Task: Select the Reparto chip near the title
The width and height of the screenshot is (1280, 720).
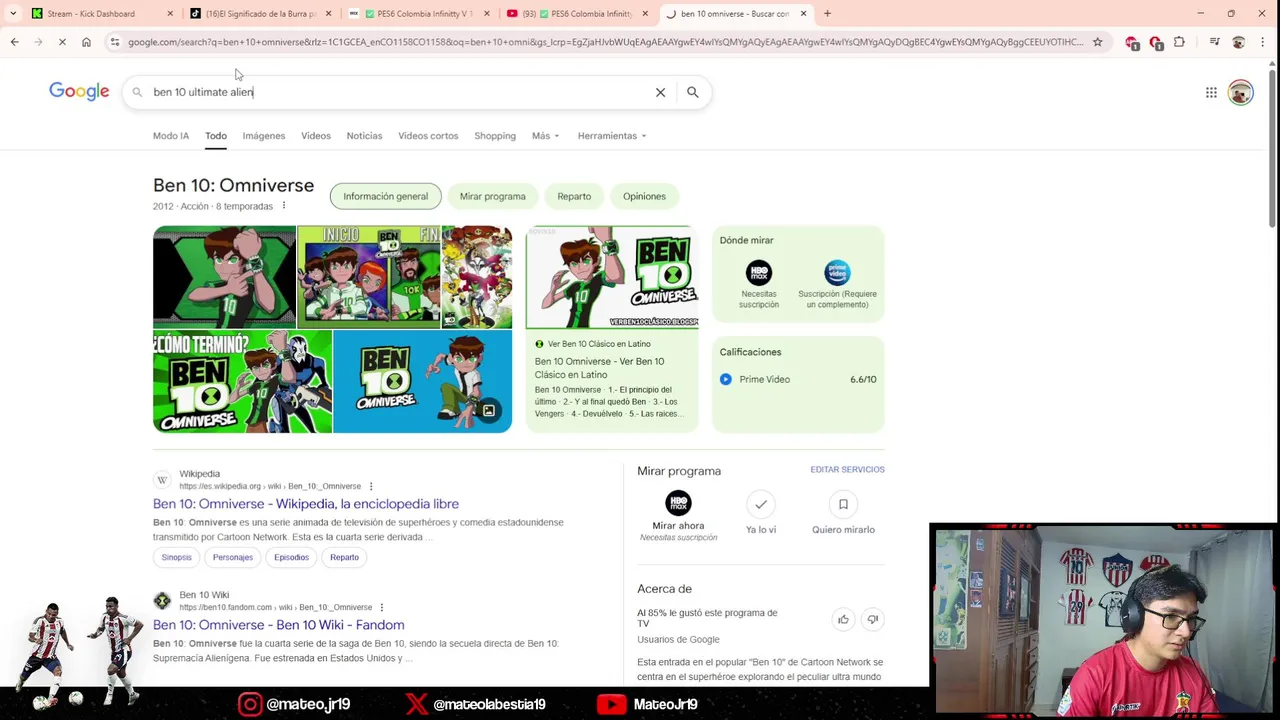Action: pos(574,196)
